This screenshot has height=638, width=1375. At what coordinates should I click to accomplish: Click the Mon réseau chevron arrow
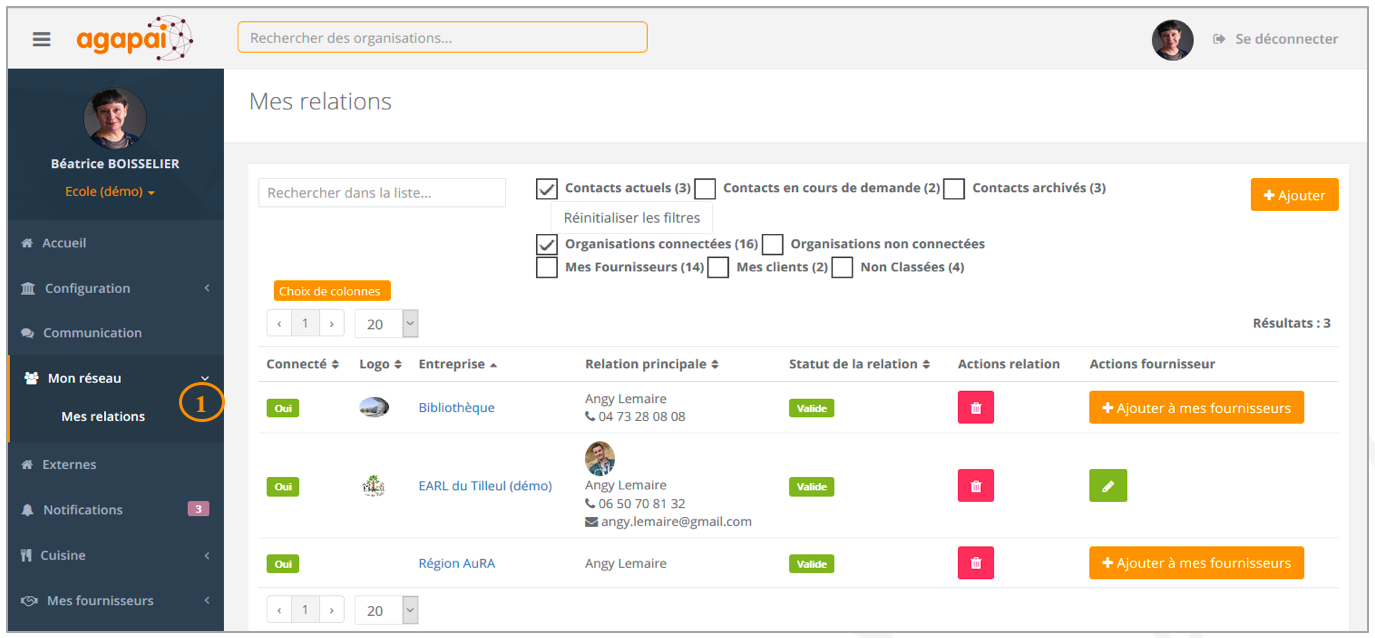(x=206, y=378)
